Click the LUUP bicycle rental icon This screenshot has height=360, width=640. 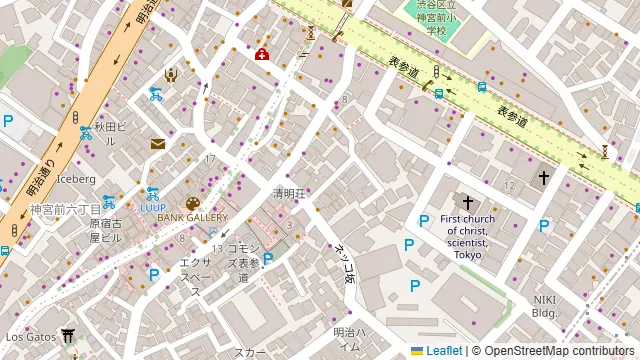[x=153, y=193]
